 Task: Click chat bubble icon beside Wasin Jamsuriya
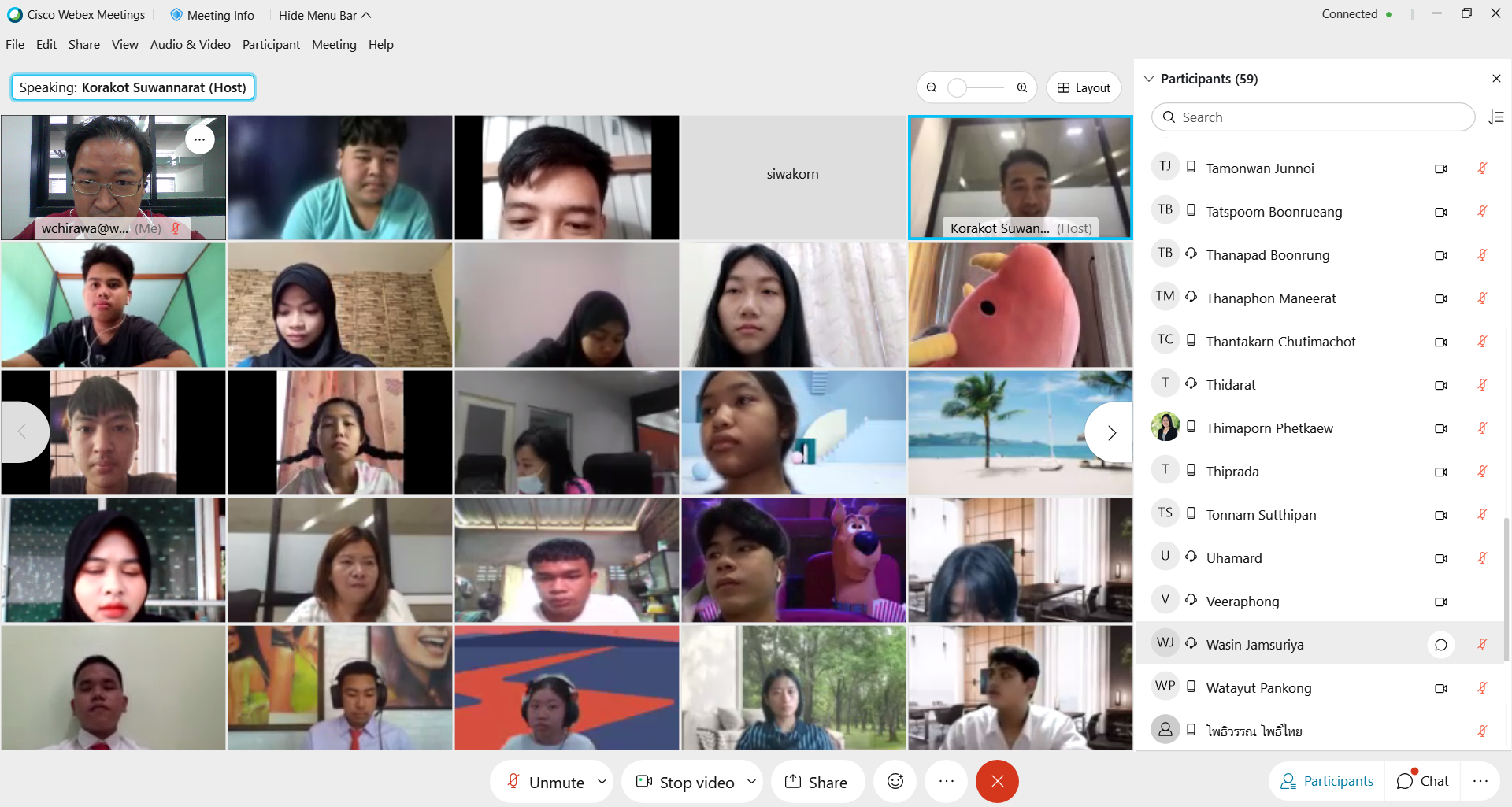(x=1440, y=645)
